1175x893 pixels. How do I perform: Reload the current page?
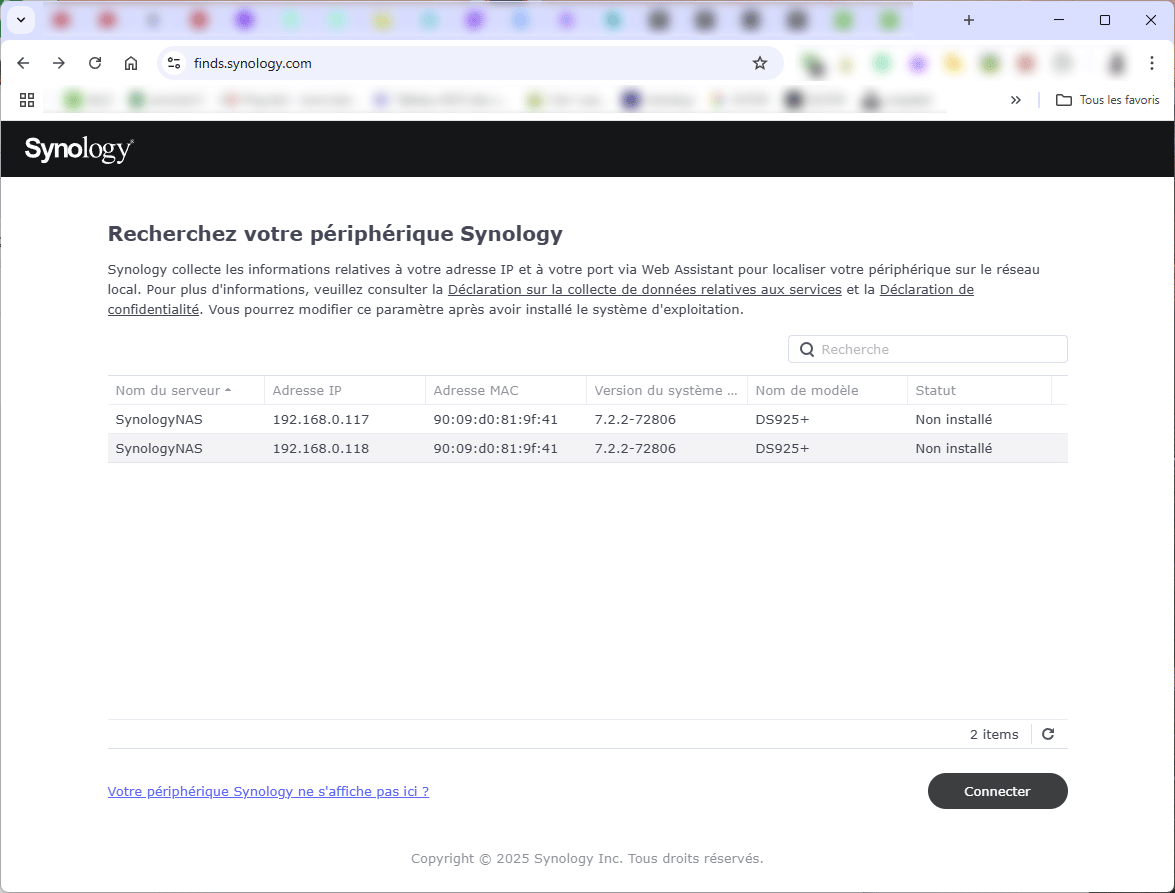tap(95, 63)
